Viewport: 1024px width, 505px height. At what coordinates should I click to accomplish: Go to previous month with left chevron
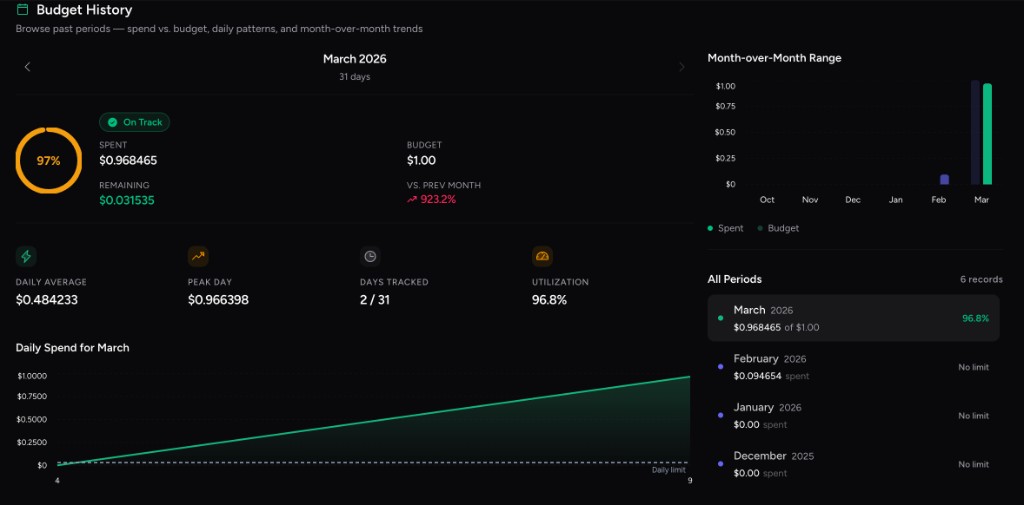pyautogui.click(x=27, y=67)
